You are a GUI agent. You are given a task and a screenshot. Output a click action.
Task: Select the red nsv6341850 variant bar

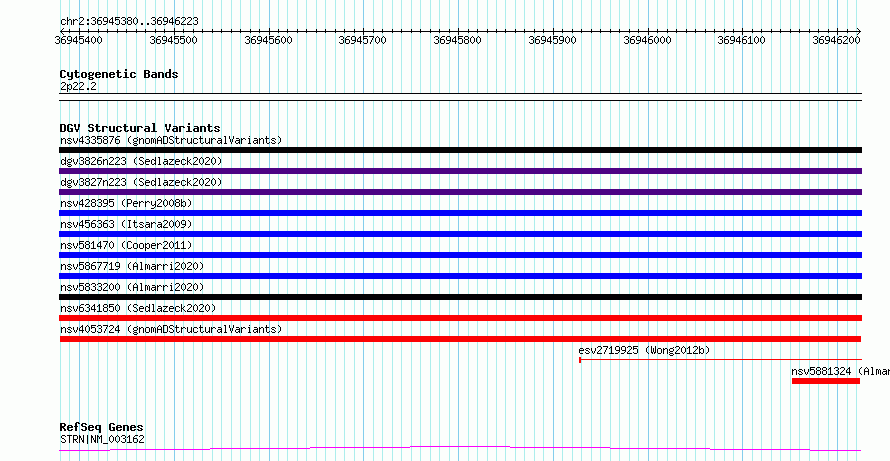point(460,318)
